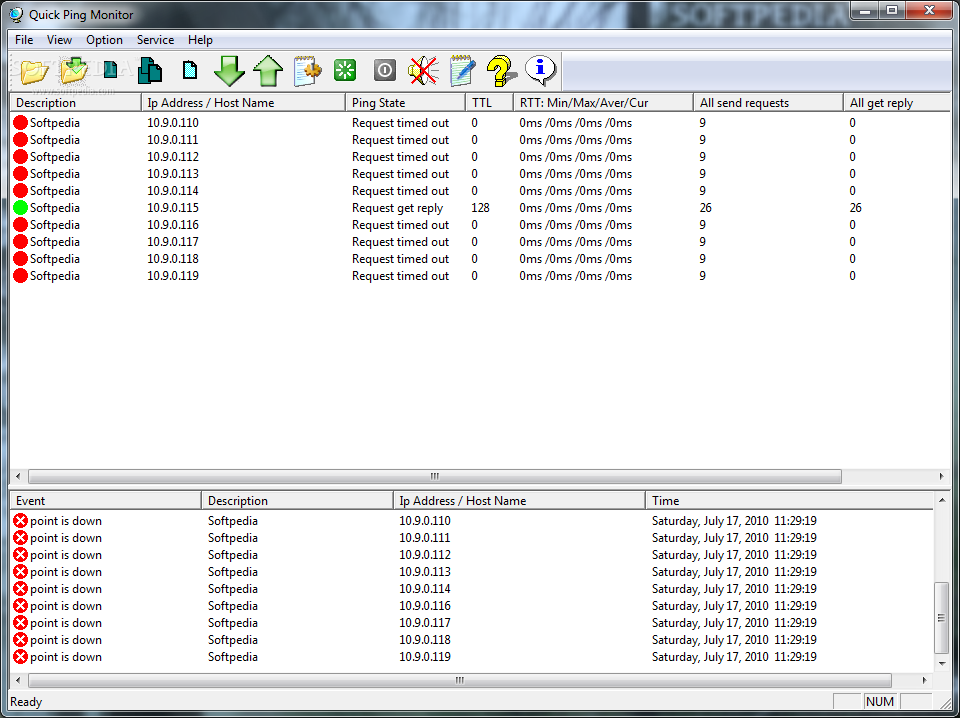Select event log IP 10.9.0.116

click(425, 606)
